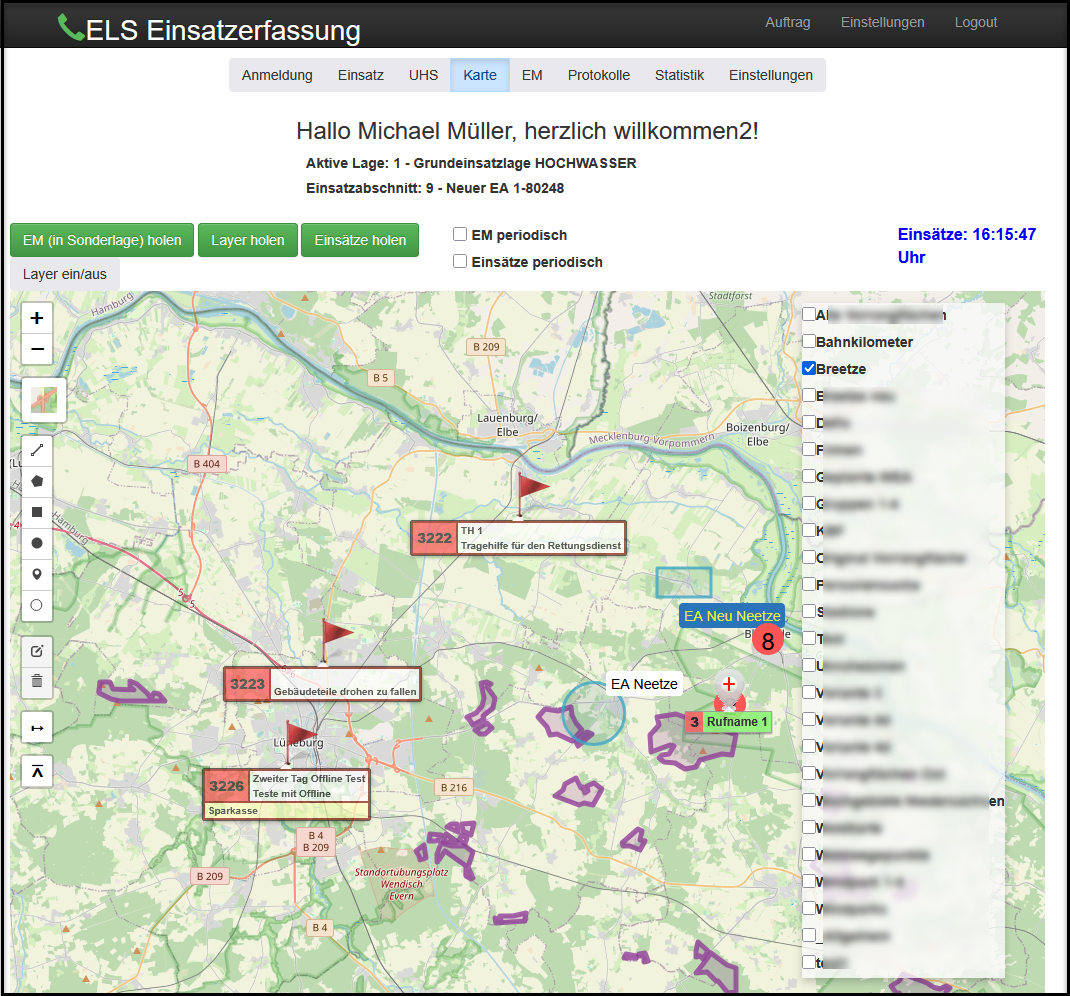Image resolution: width=1070 pixels, height=996 pixels.
Task: Switch to the Protokolle tab
Action: (598, 75)
